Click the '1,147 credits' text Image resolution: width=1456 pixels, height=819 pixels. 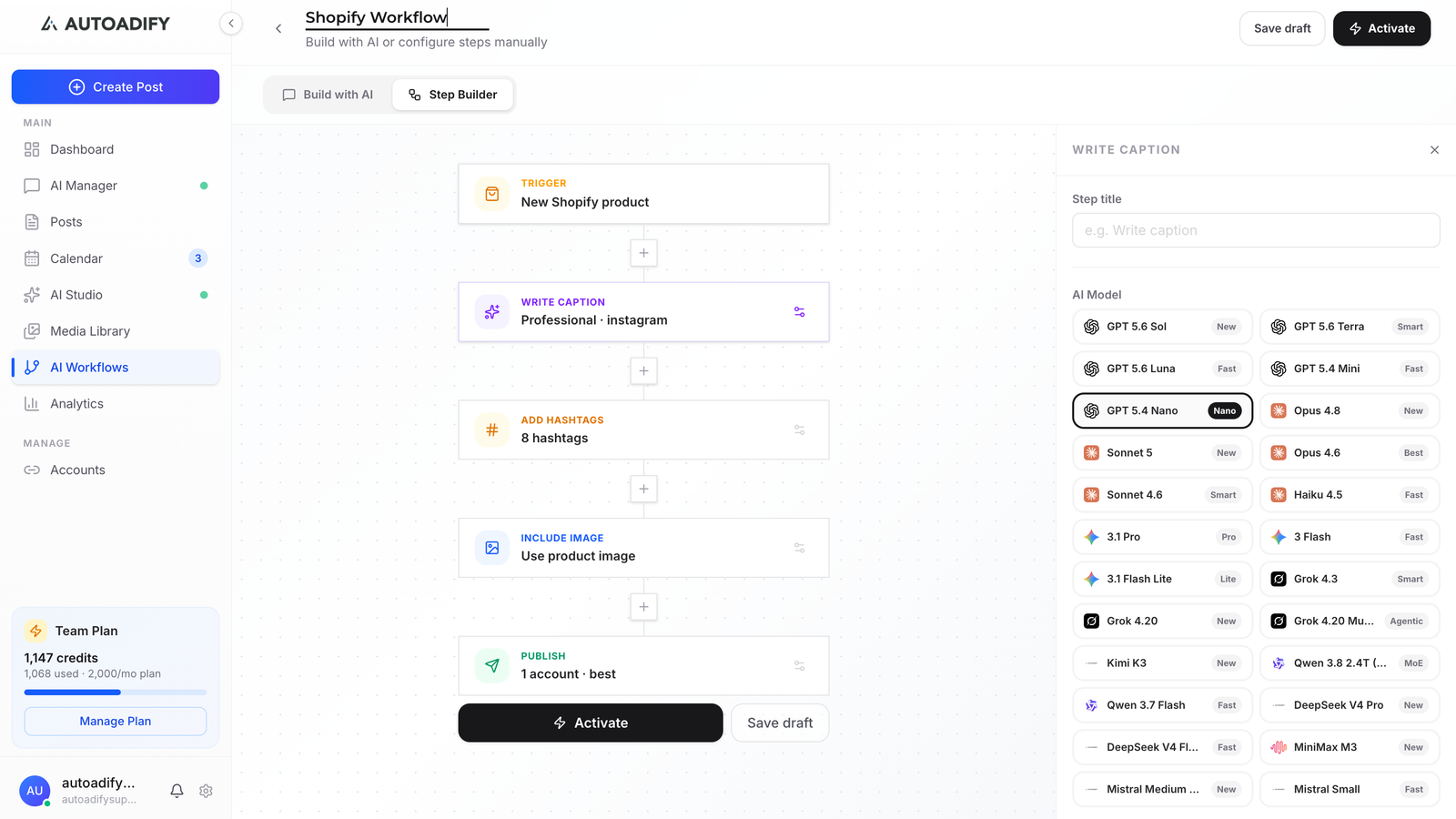pyautogui.click(x=61, y=658)
